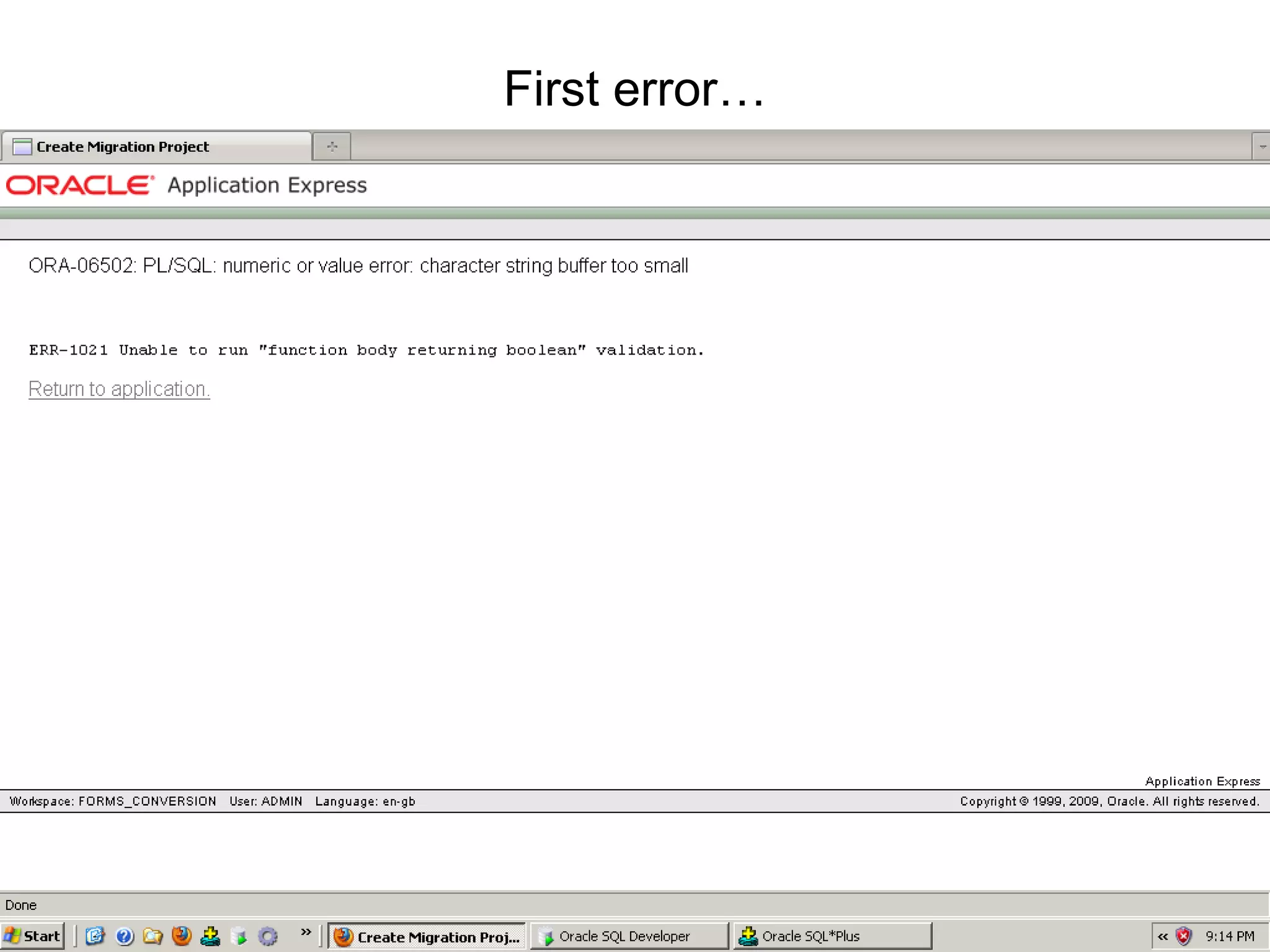The width and height of the screenshot is (1270, 952).
Task: Click the Application Express header title
Action: click(x=267, y=185)
